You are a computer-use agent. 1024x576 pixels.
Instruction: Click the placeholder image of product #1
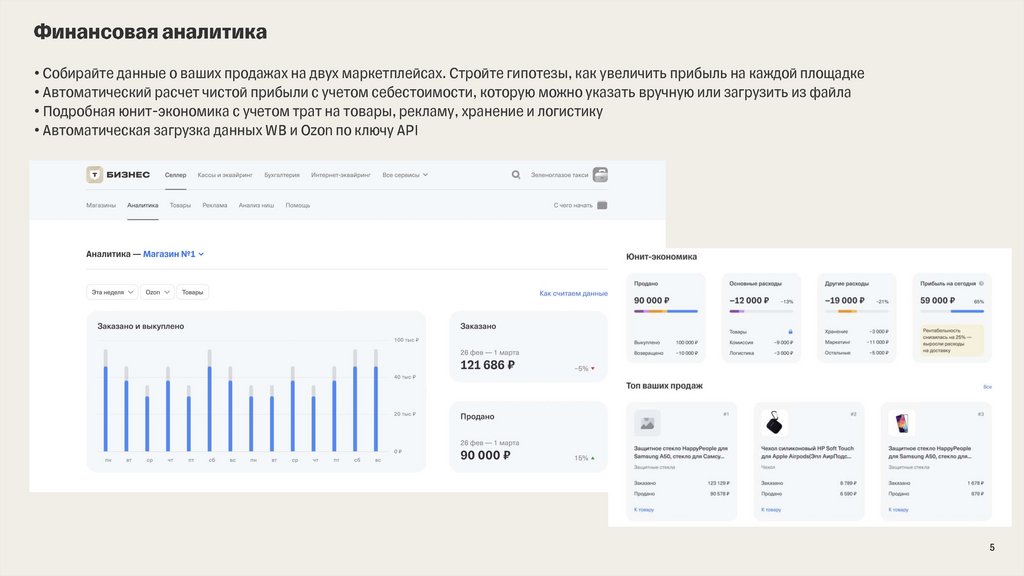coord(647,422)
